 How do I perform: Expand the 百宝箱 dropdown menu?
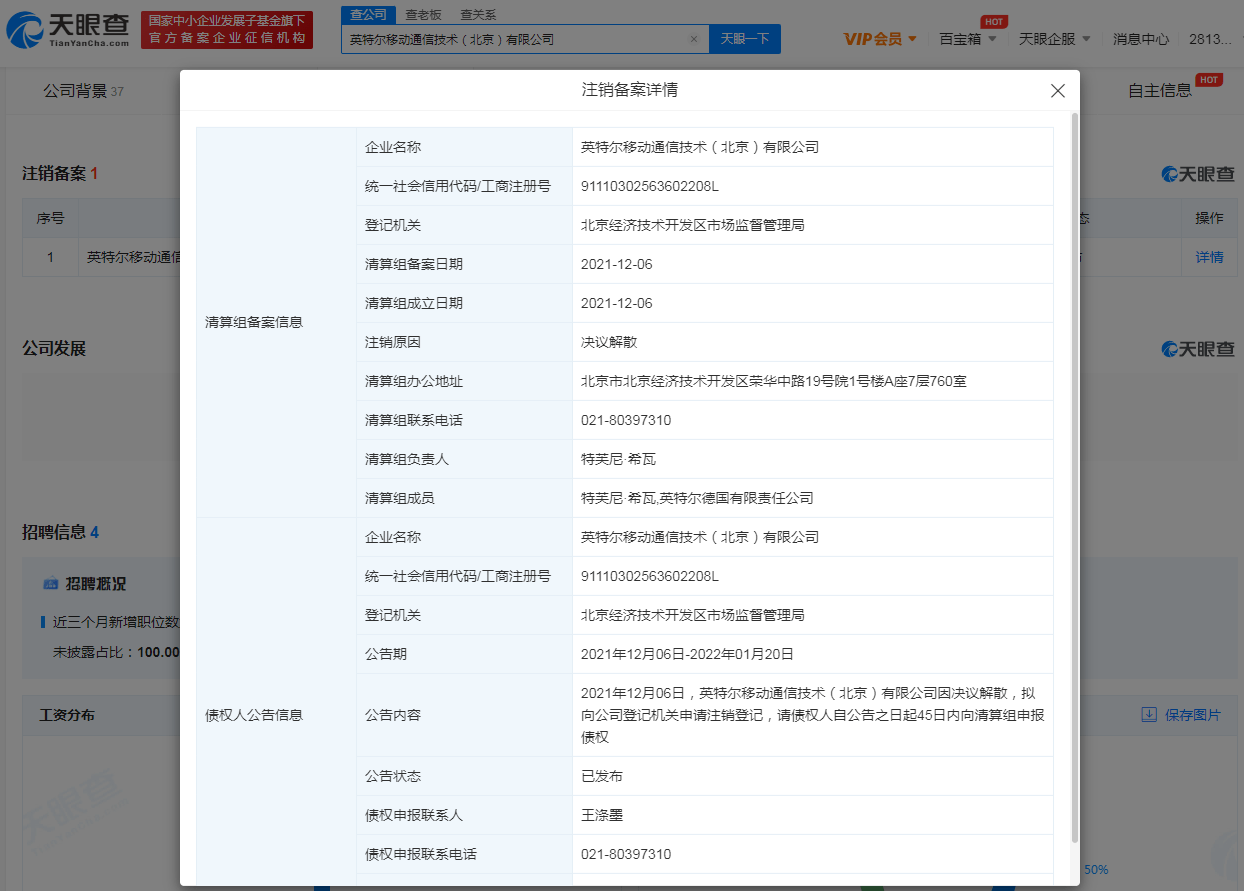pyautogui.click(x=966, y=37)
